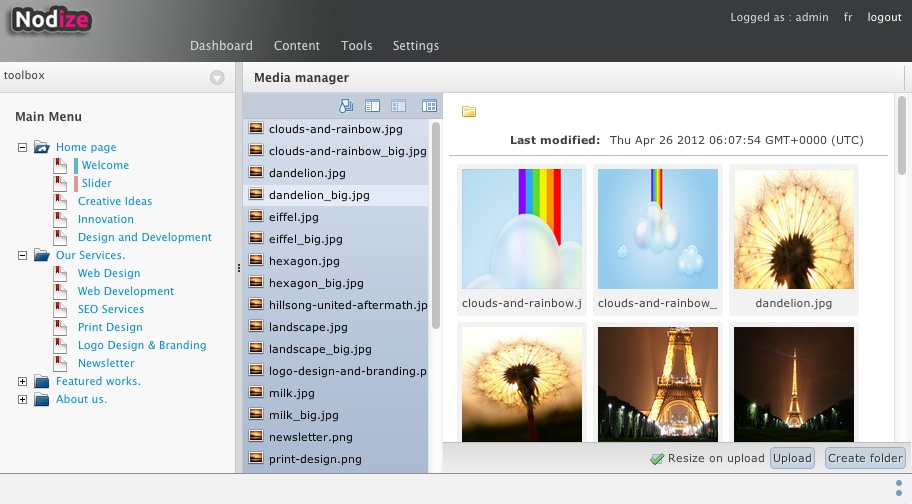Log out via the logout link
The image size is (912, 504).
coord(884,17)
